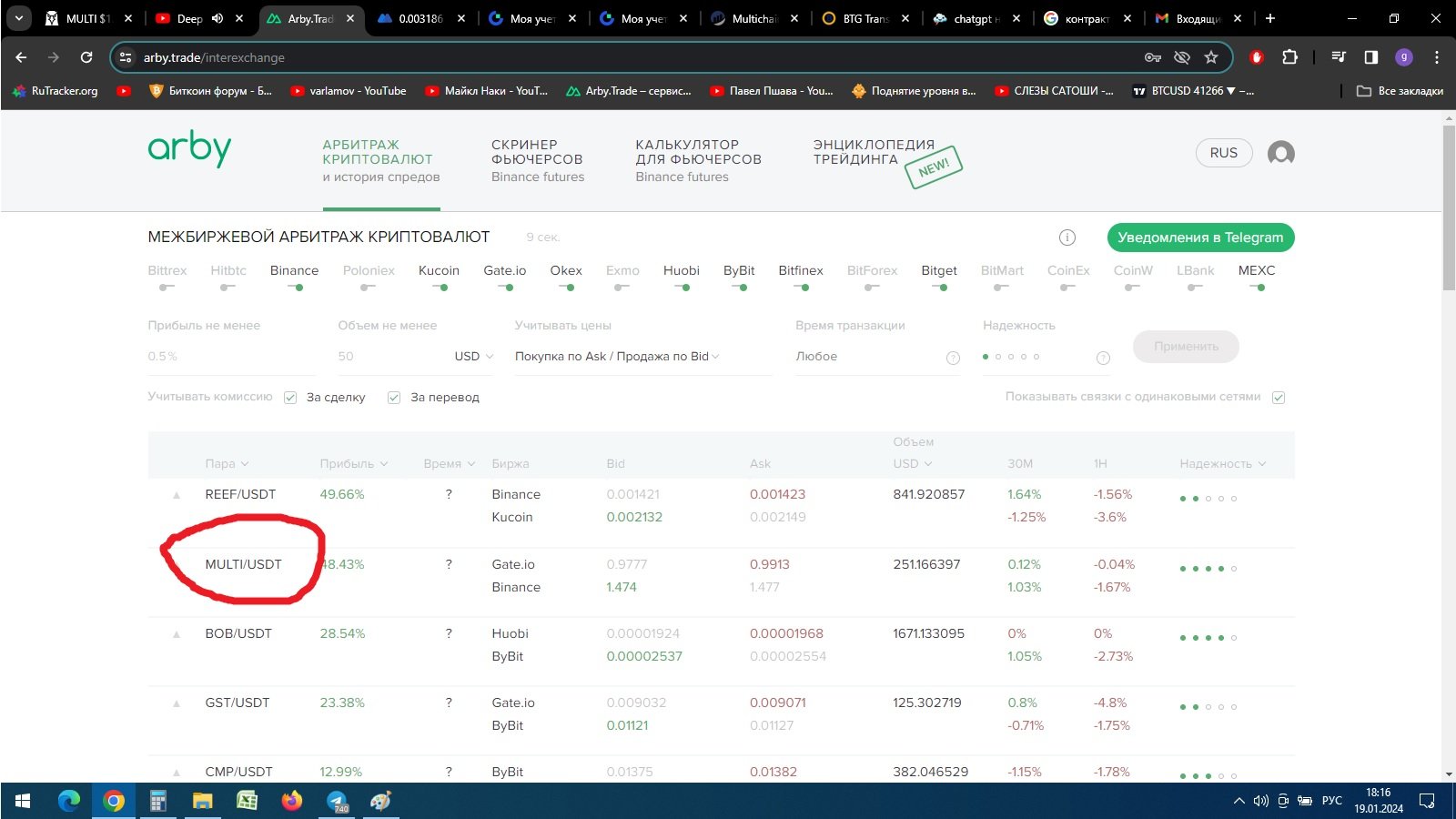1456x819 pixels.
Task: Open File Explorer from taskbar
Action: click(202, 801)
